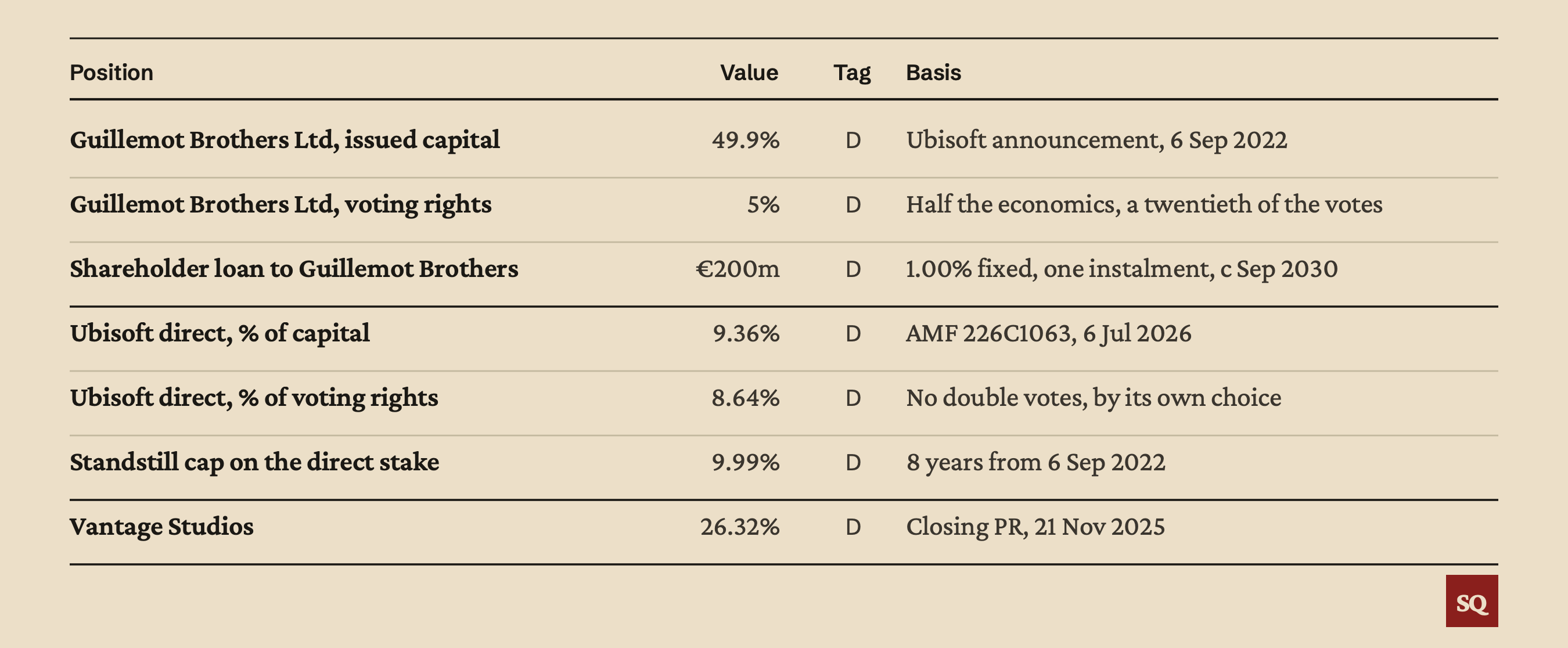Click Standstill cap on the direct stake
This screenshot has height=648, width=1568.
tap(254, 462)
